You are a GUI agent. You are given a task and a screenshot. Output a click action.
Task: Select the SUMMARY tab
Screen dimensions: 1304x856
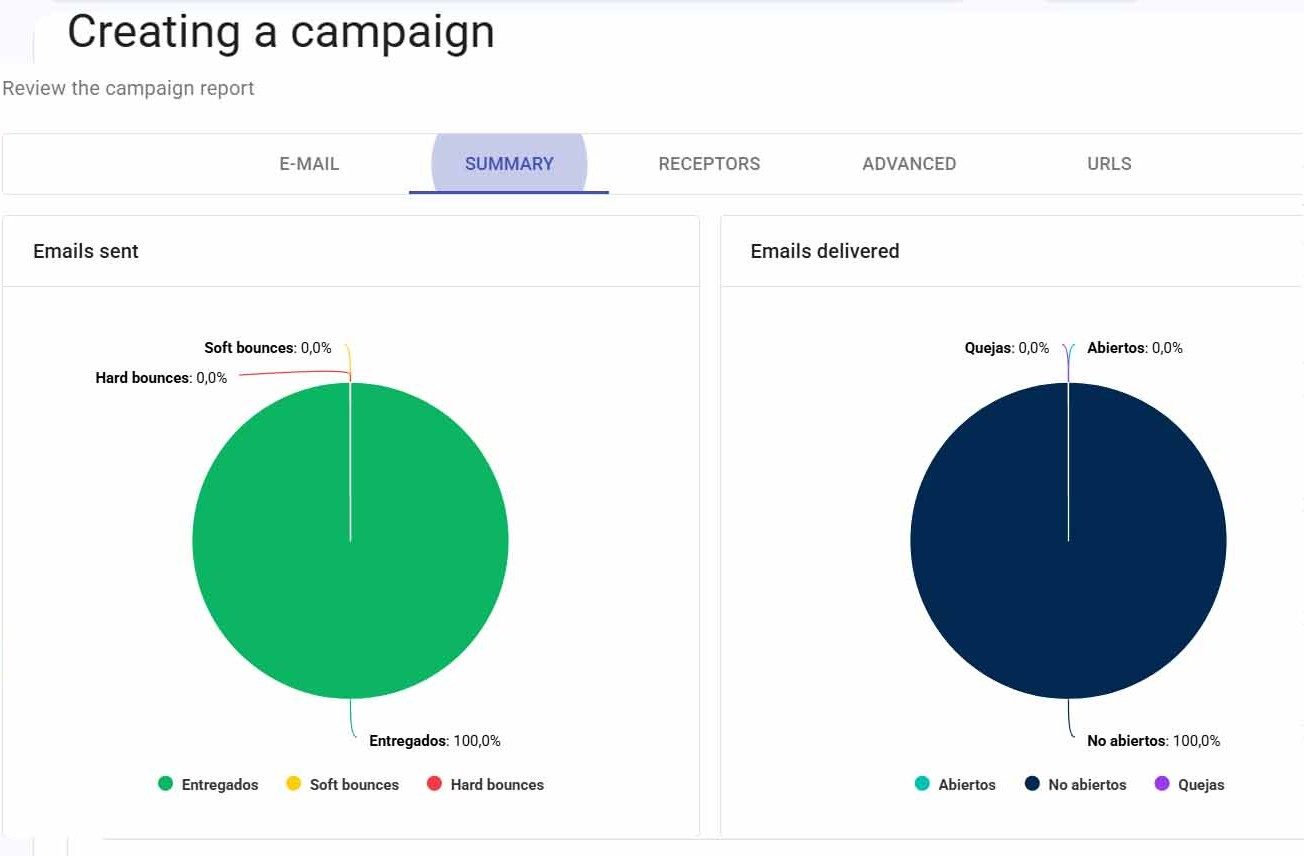pyautogui.click(x=509, y=164)
